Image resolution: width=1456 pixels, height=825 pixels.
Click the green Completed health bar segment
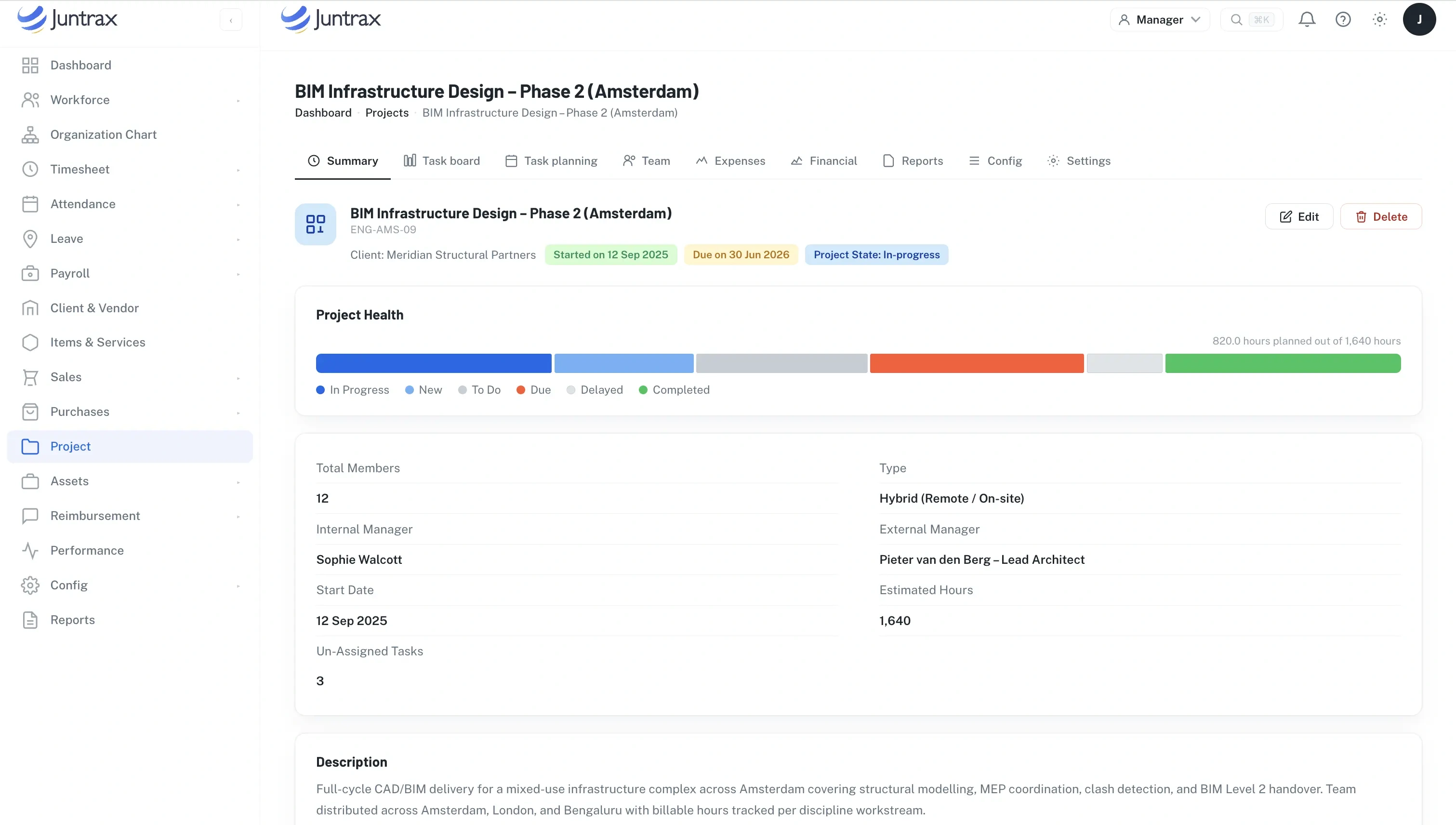1283,363
